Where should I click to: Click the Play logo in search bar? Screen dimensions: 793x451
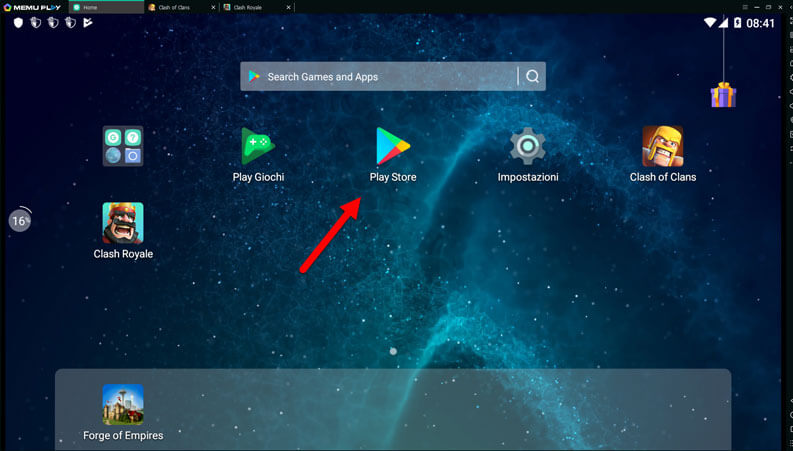tap(254, 76)
